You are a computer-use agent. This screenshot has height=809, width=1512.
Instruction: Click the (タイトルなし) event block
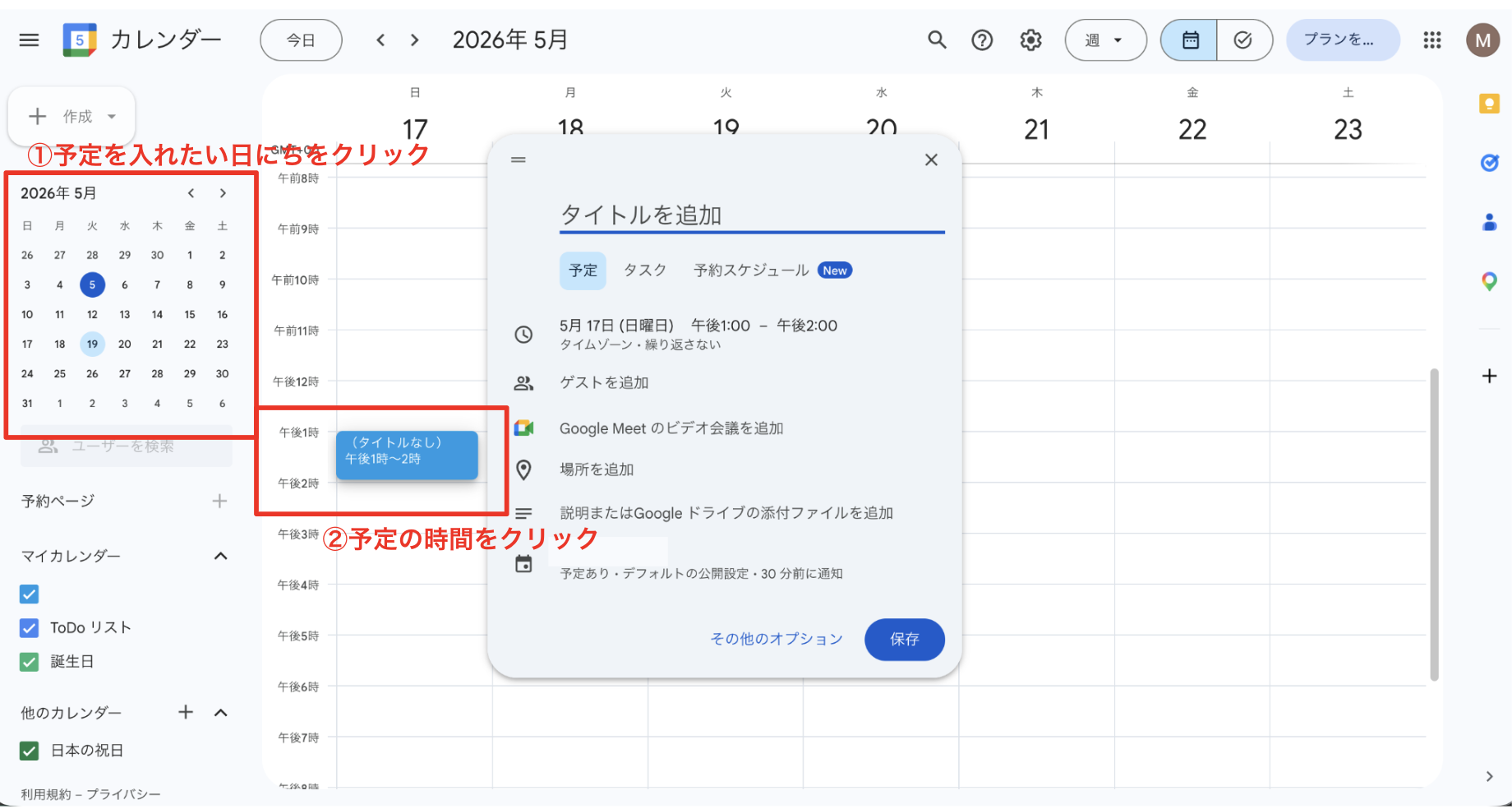407,455
